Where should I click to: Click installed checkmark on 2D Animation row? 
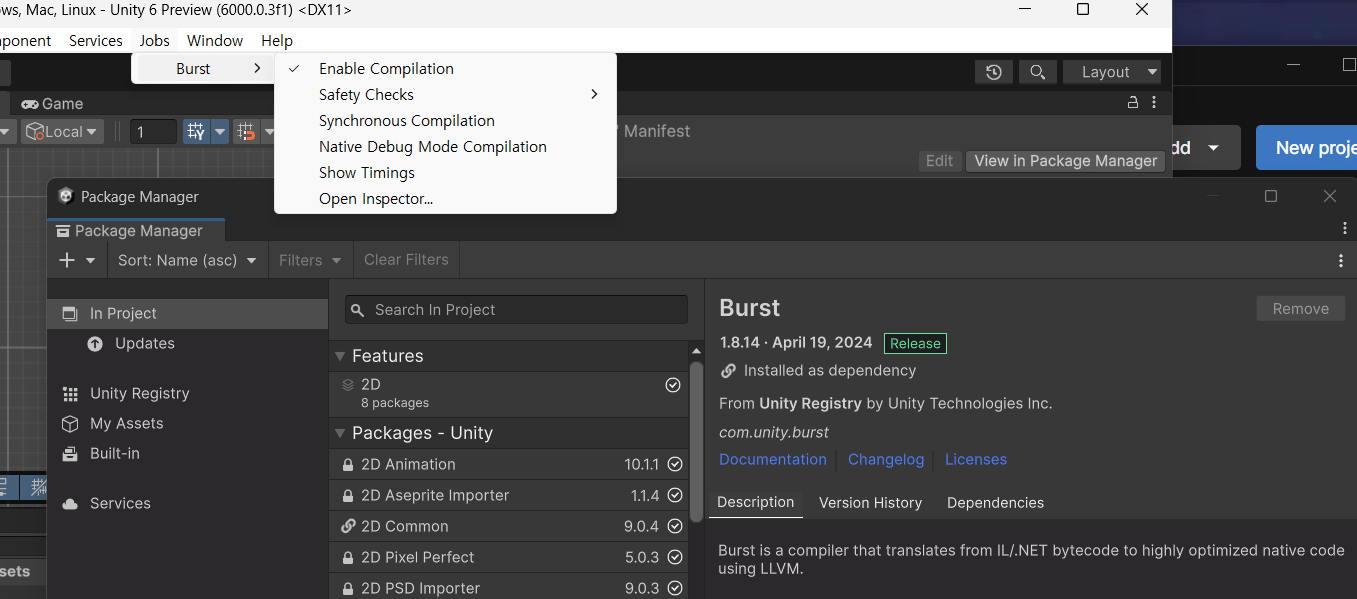click(675, 464)
